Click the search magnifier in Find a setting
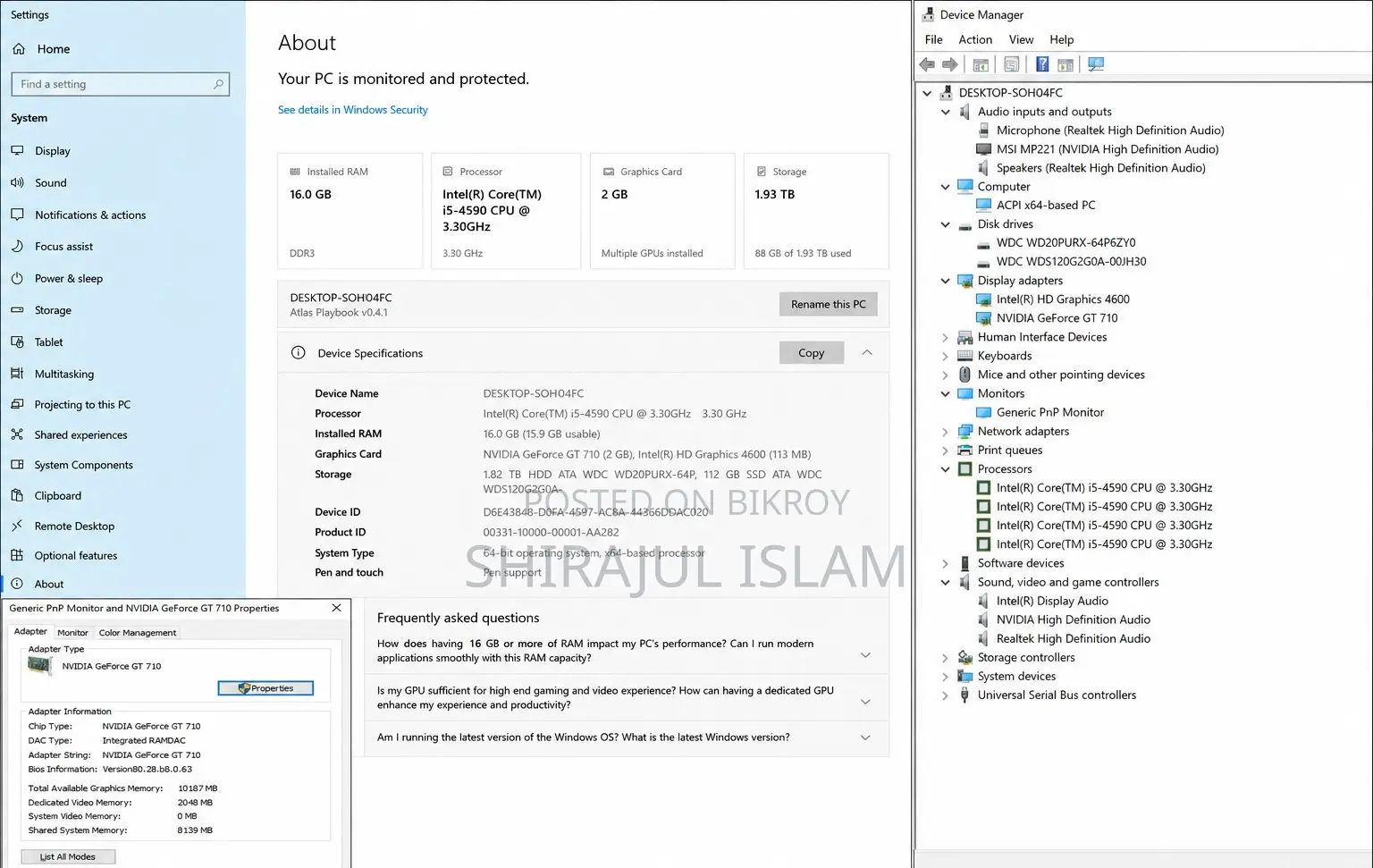 [x=218, y=84]
